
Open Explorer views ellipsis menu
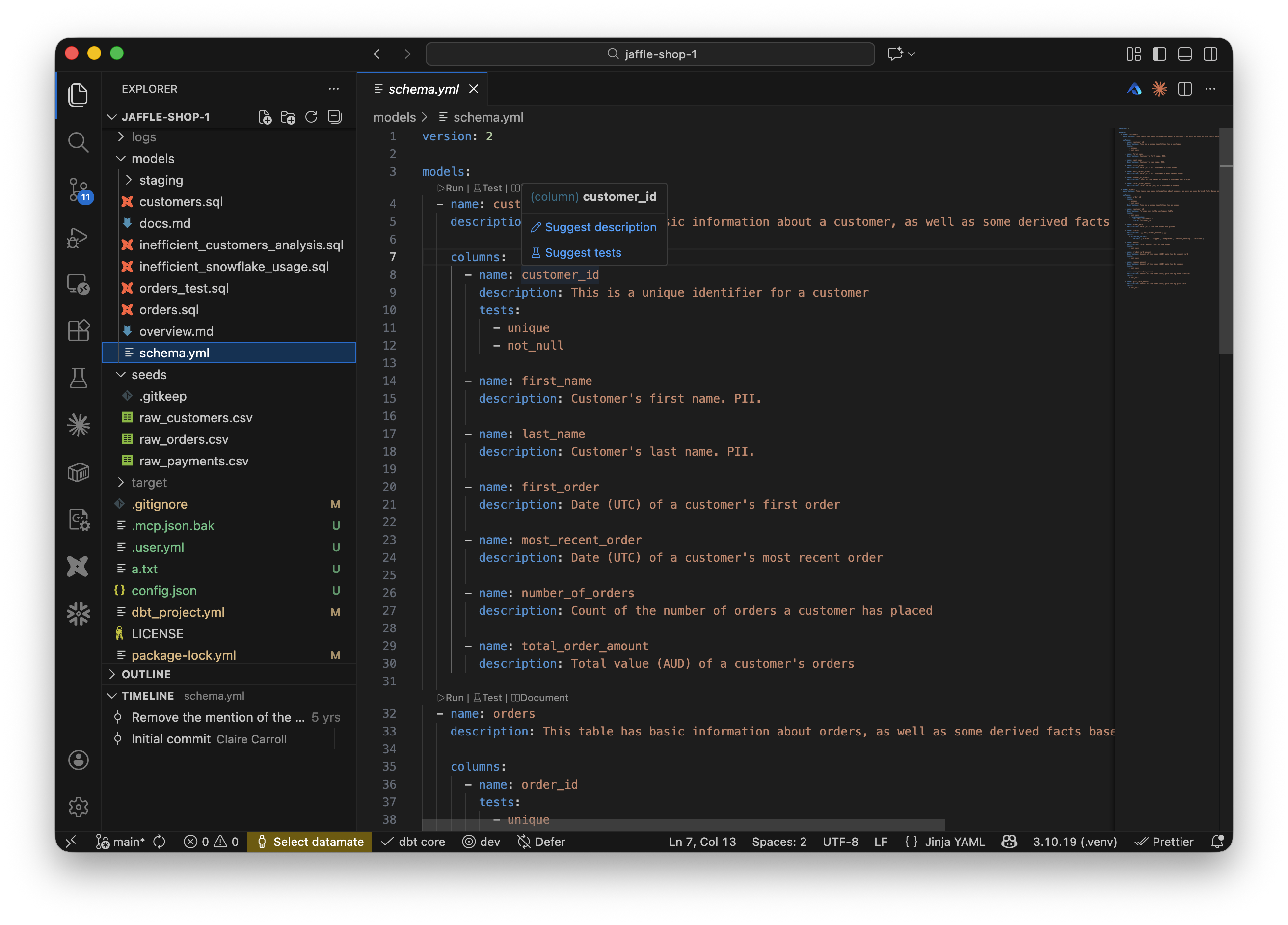pos(333,89)
